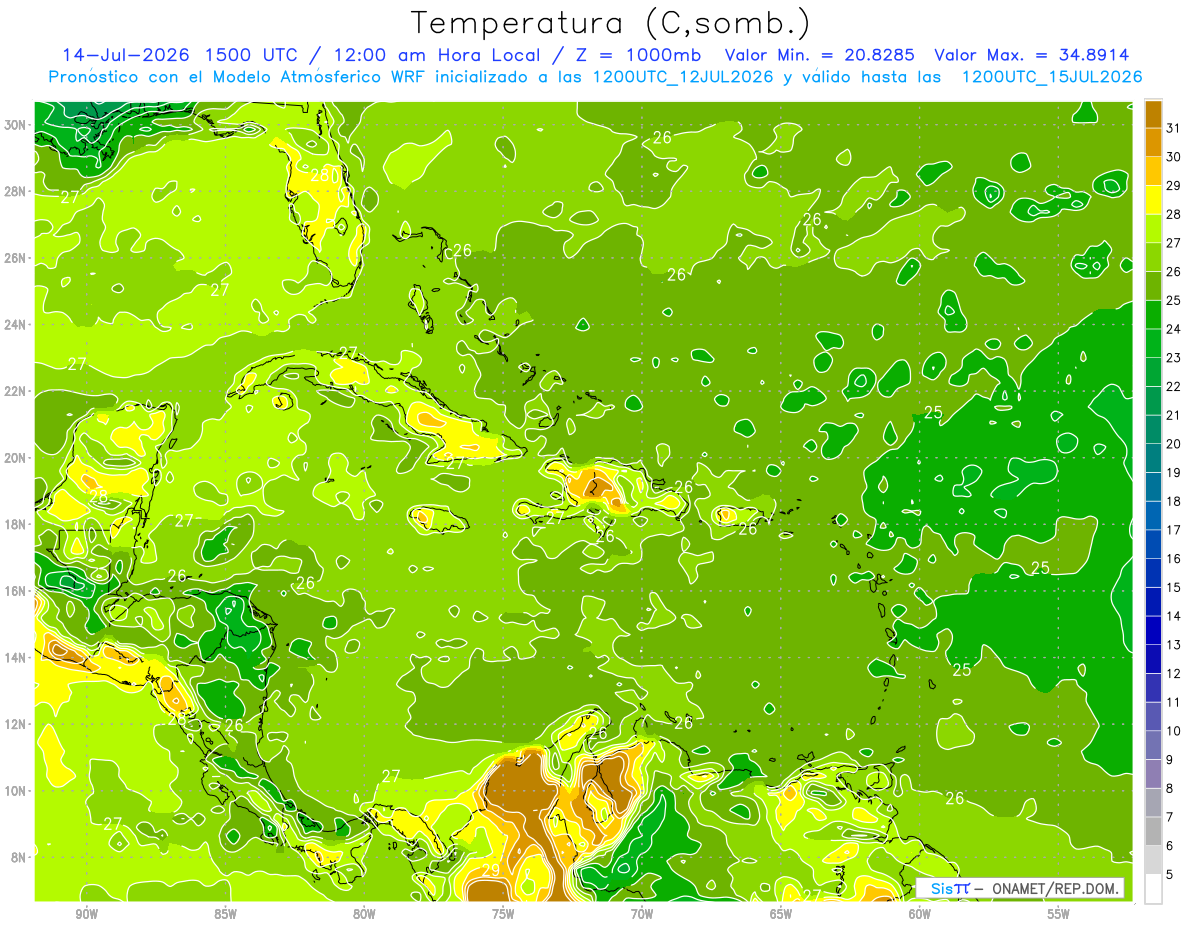Click the white legend swatch below label 5

point(1154,888)
